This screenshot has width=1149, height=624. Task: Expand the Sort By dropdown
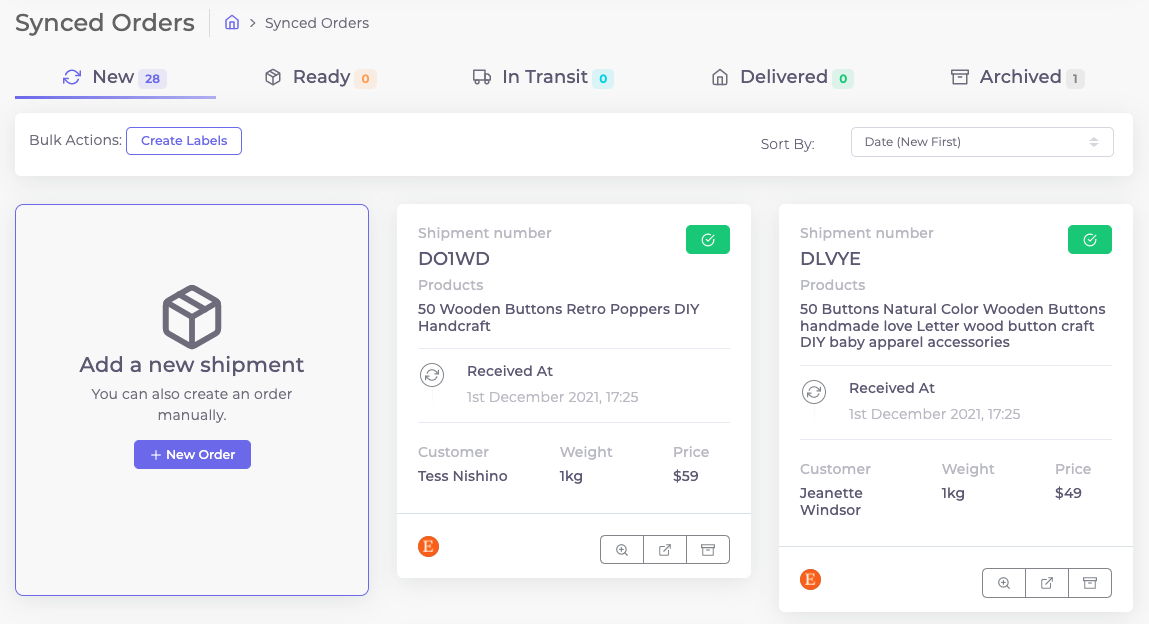pyautogui.click(x=982, y=142)
